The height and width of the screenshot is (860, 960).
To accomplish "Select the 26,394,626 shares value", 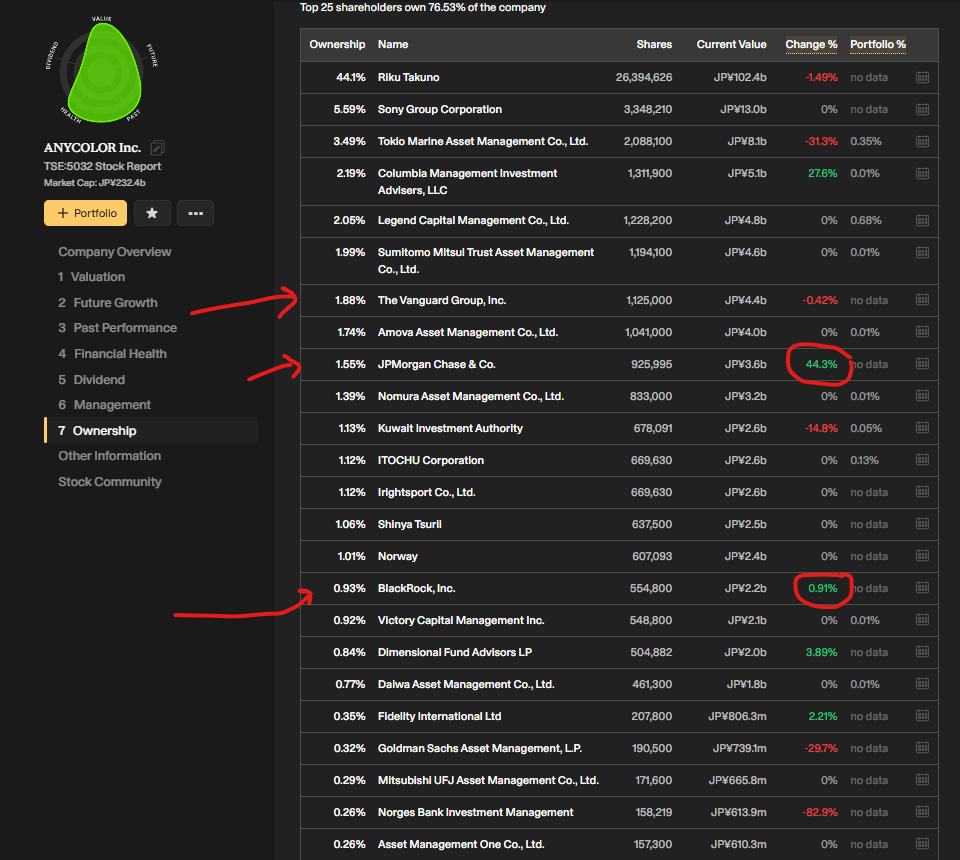I will coord(643,77).
